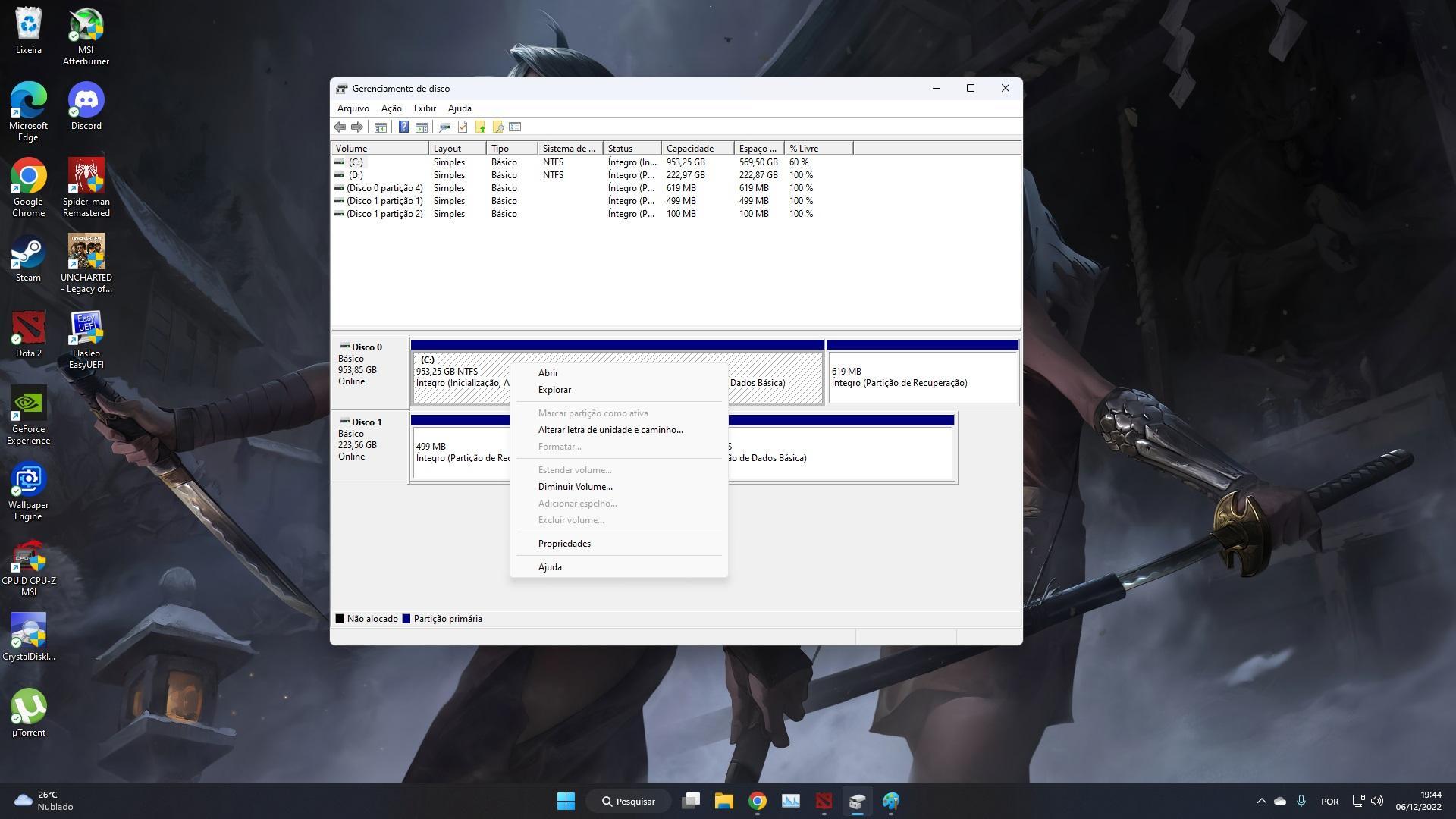This screenshot has width=1456, height=819.
Task: Open CPUID CPU-Z MSI desktop icon
Action: (x=28, y=567)
